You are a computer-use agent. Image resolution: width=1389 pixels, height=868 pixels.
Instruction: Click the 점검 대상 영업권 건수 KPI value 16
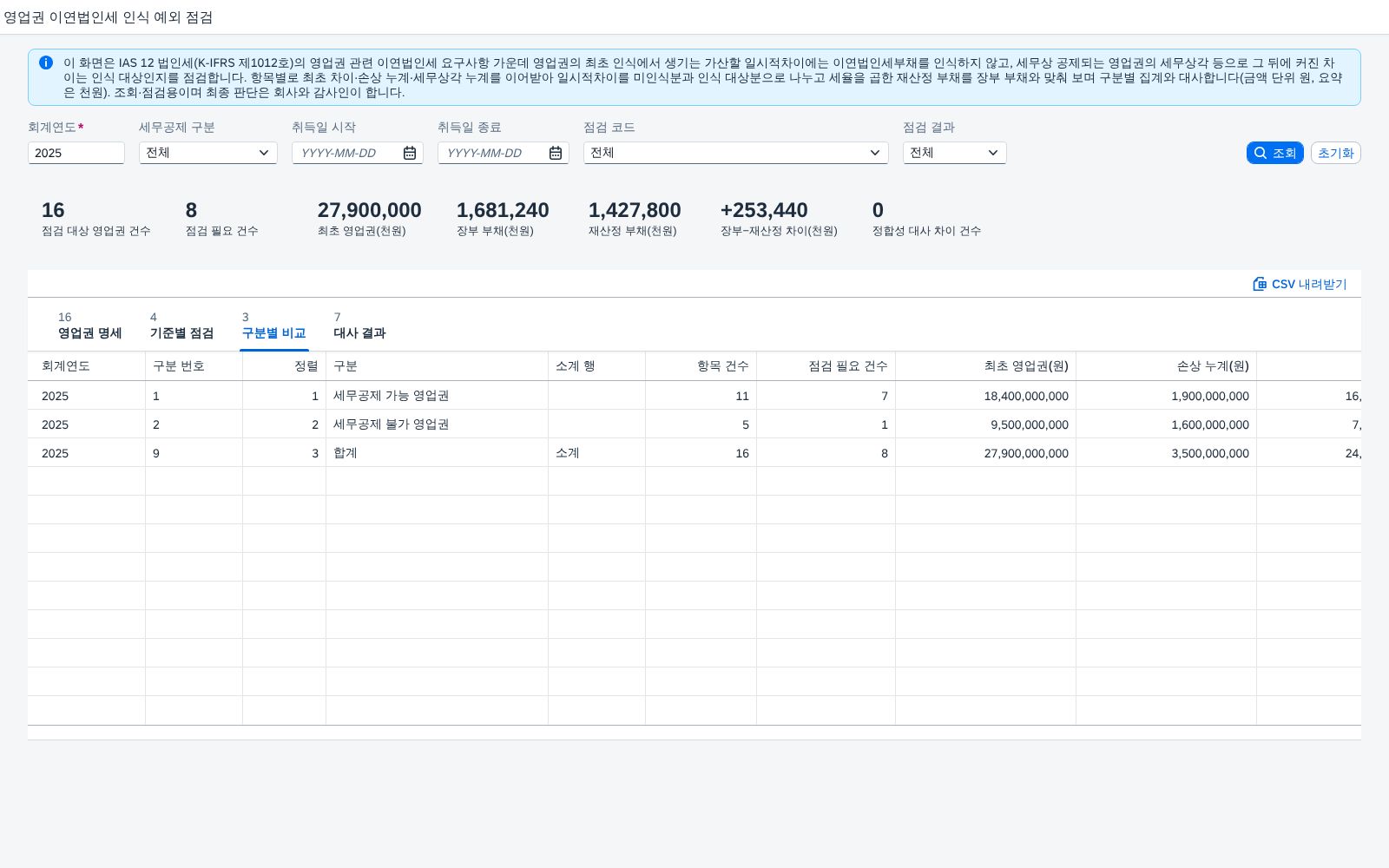(53, 210)
